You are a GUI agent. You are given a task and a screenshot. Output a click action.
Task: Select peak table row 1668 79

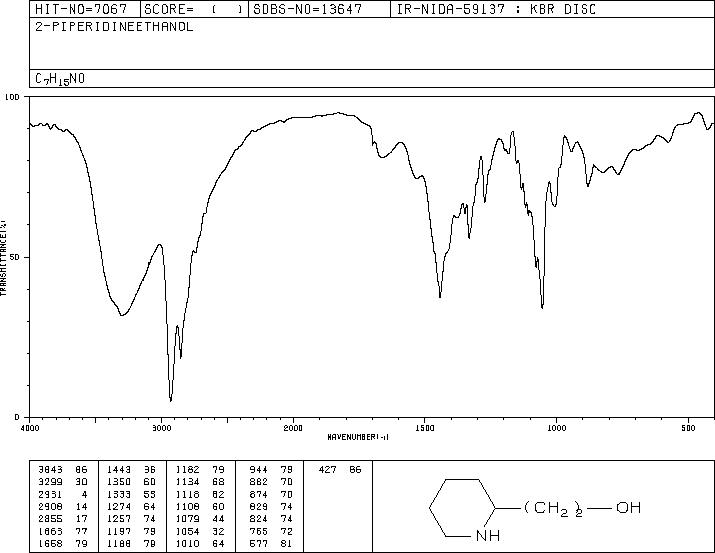(63, 543)
